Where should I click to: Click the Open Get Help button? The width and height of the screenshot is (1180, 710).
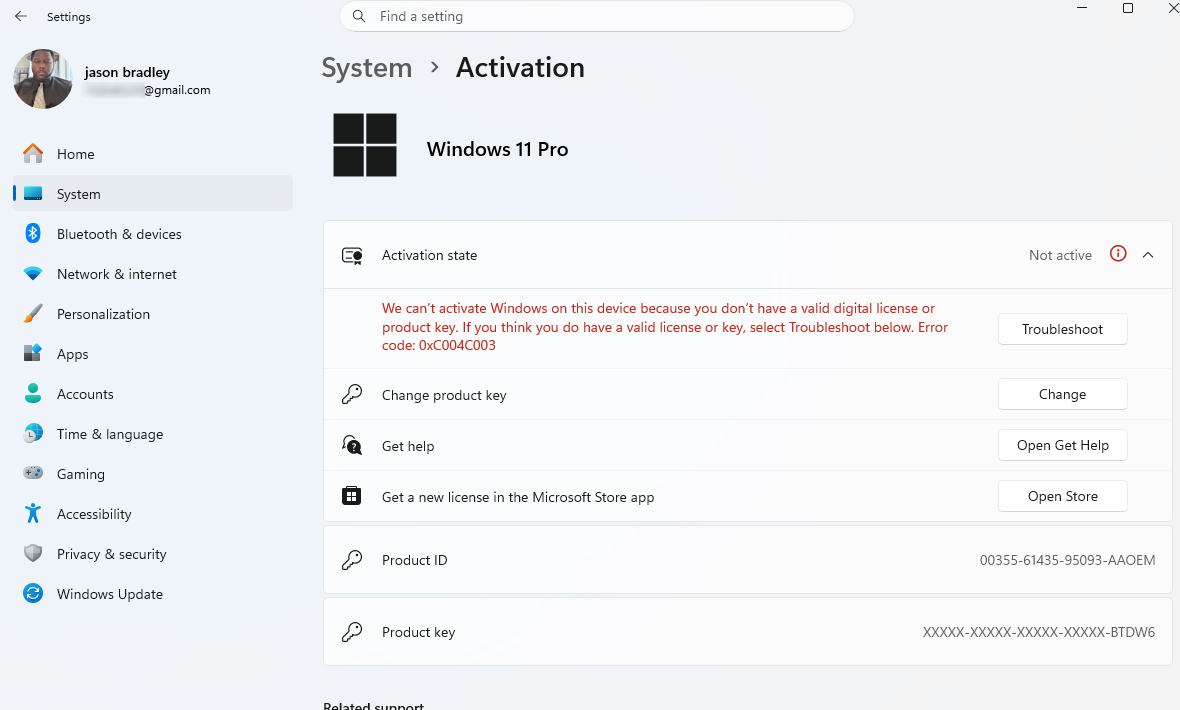coord(1063,445)
